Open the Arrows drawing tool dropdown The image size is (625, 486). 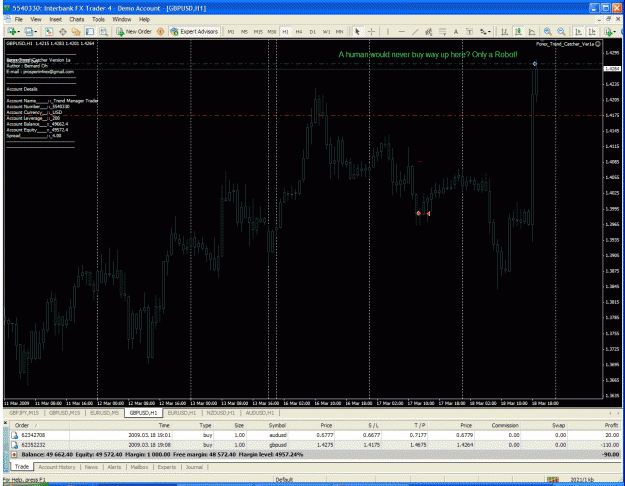[x=485, y=31]
